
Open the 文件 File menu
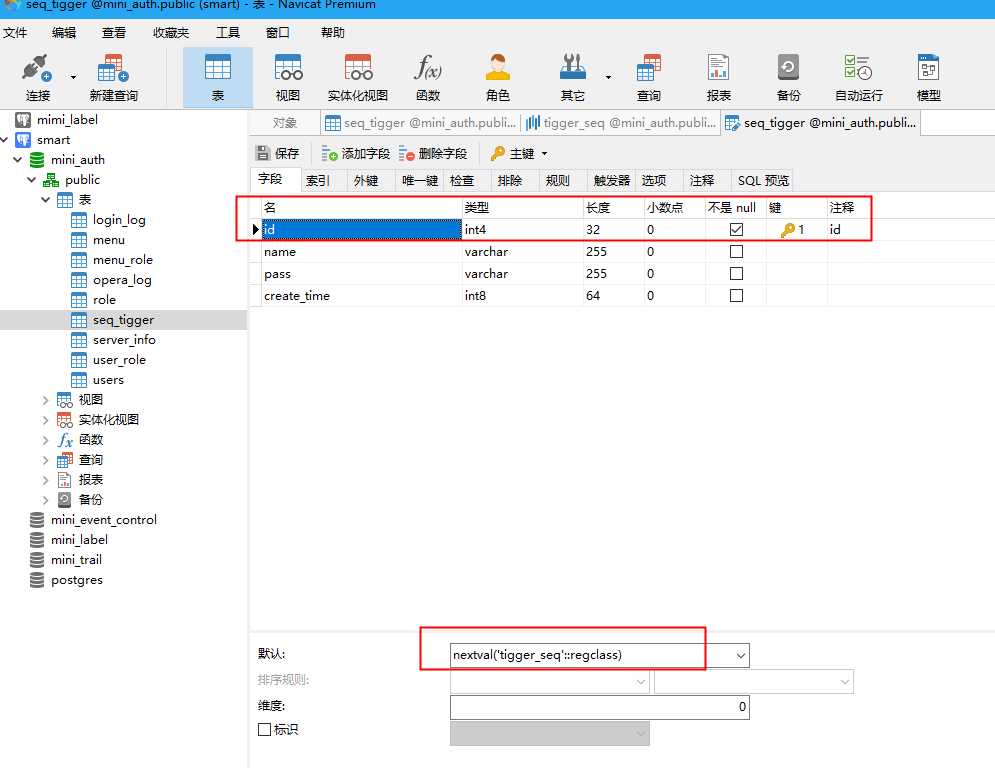coord(15,32)
